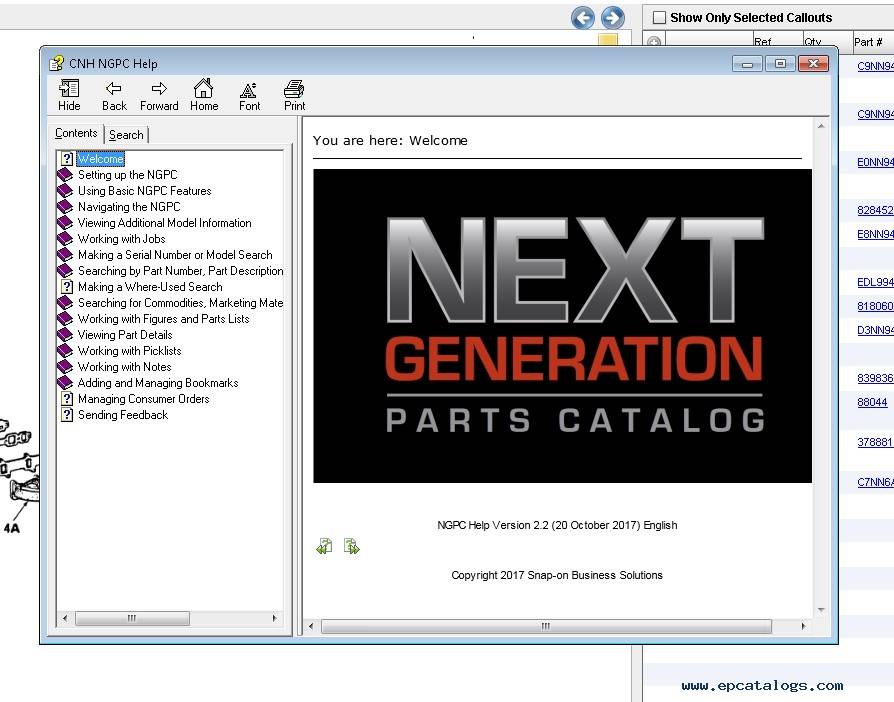894x702 pixels.
Task: Open part number link 88044
Action: 872,402
